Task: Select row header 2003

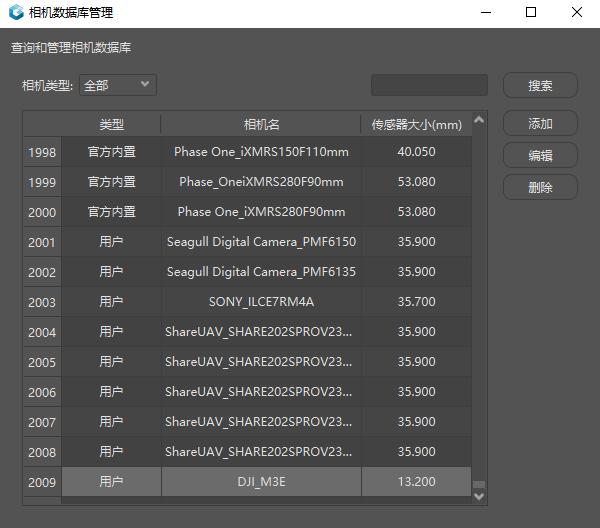Action: tap(42, 302)
